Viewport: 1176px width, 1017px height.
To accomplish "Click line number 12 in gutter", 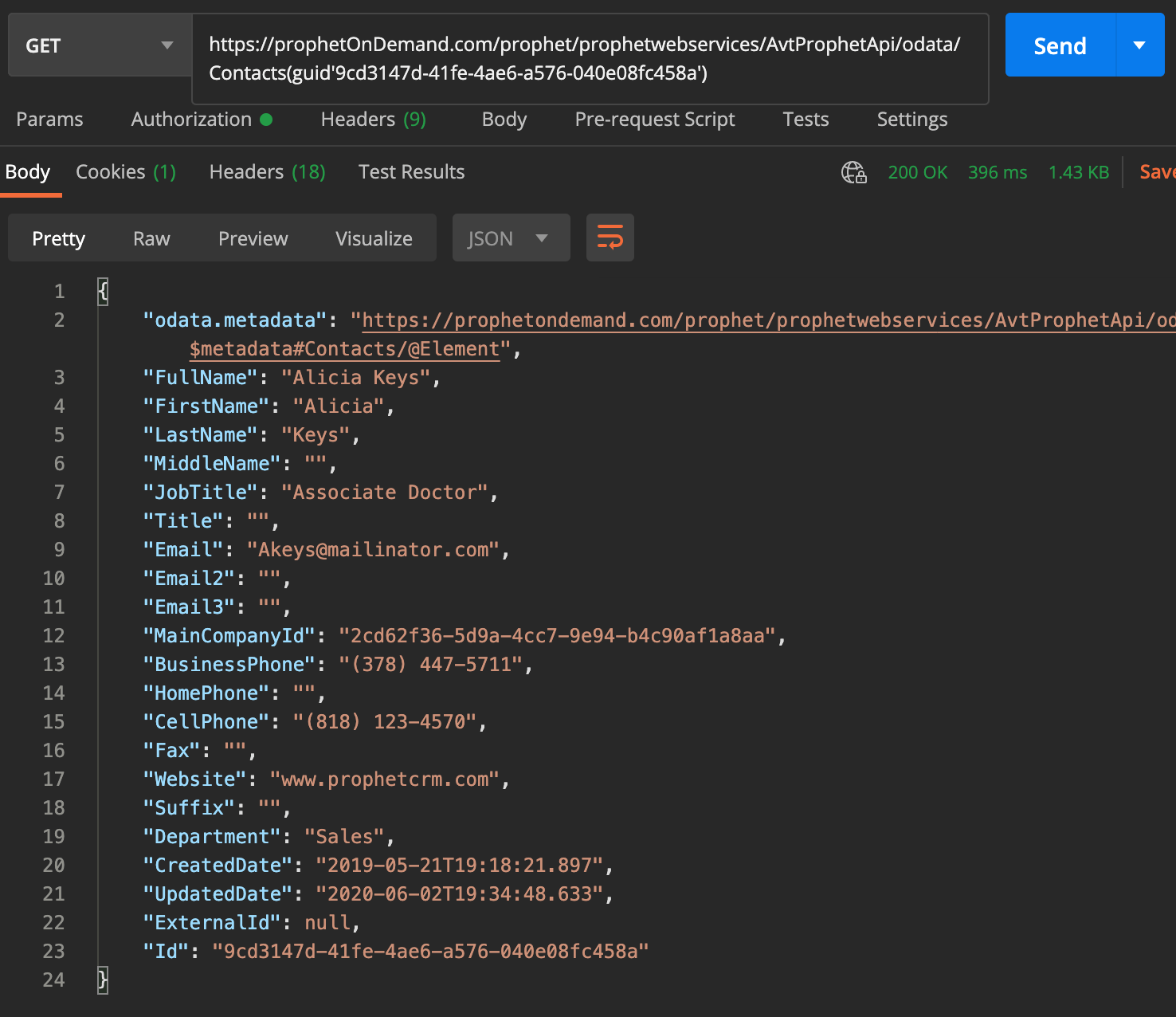I will pyautogui.click(x=53, y=636).
